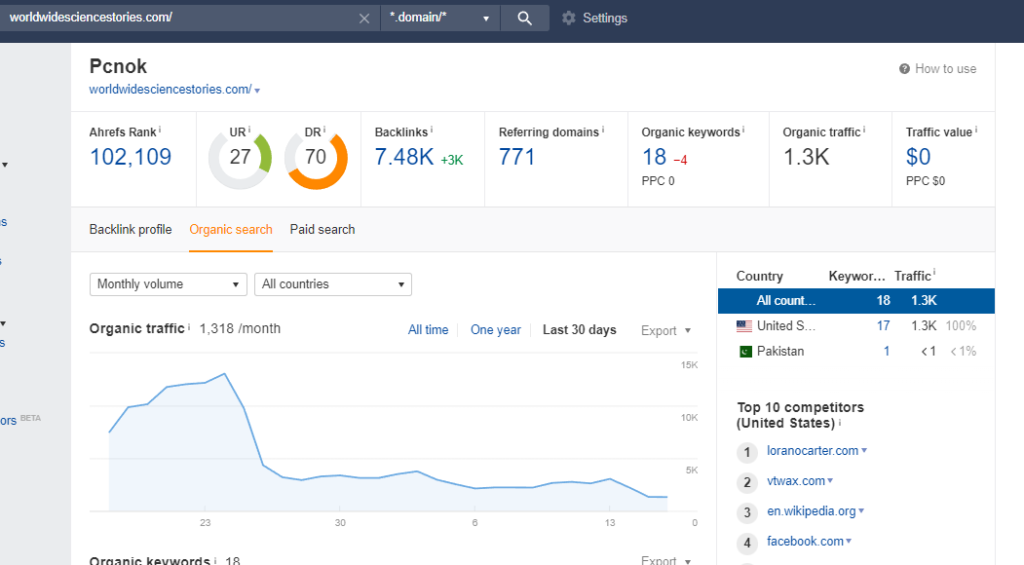Screen dimensions: 1024x565
Task: Open the Monthly volume dropdown
Action: coord(168,284)
